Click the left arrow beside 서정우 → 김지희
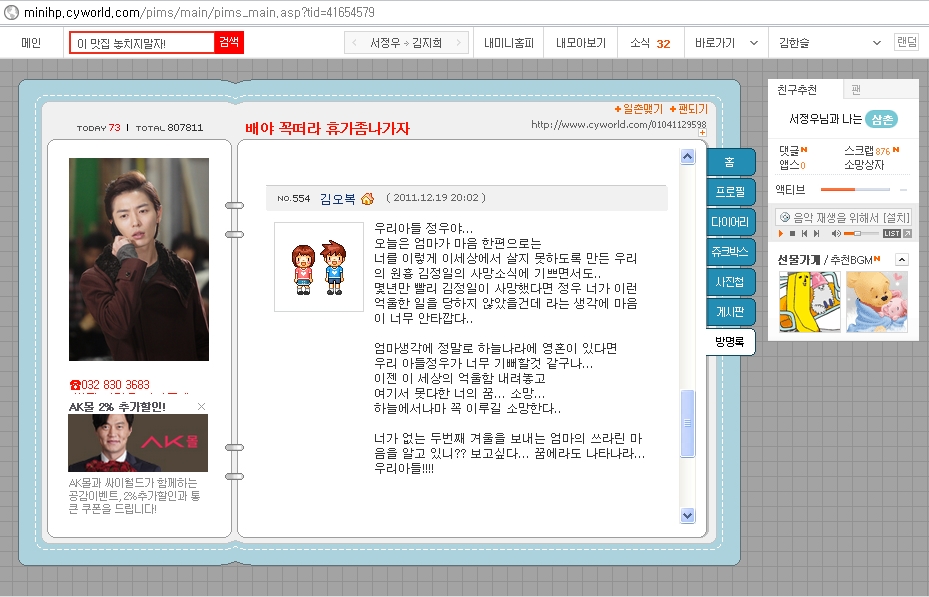The image size is (929, 597). click(354, 43)
